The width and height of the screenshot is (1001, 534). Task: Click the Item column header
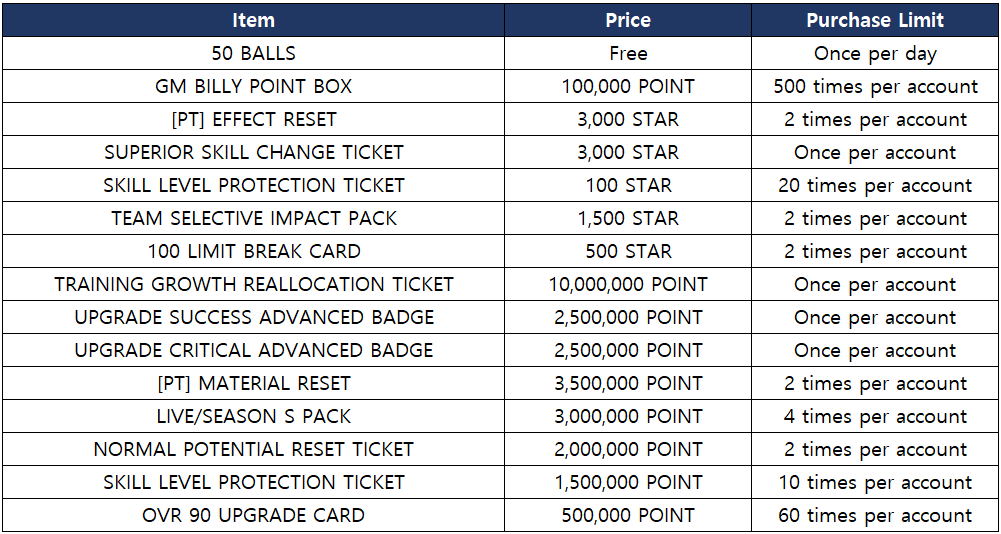point(253,20)
